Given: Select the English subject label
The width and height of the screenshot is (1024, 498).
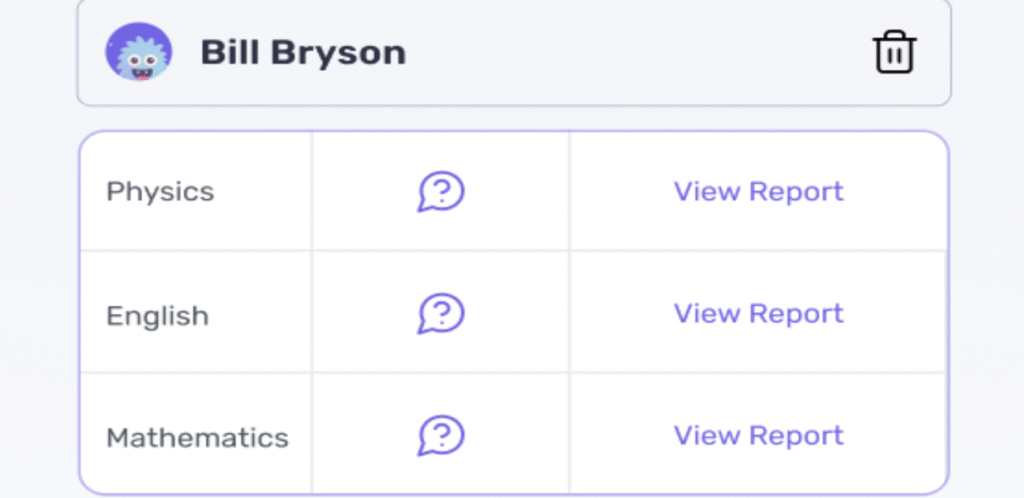Looking at the screenshot, I should 157,316.
